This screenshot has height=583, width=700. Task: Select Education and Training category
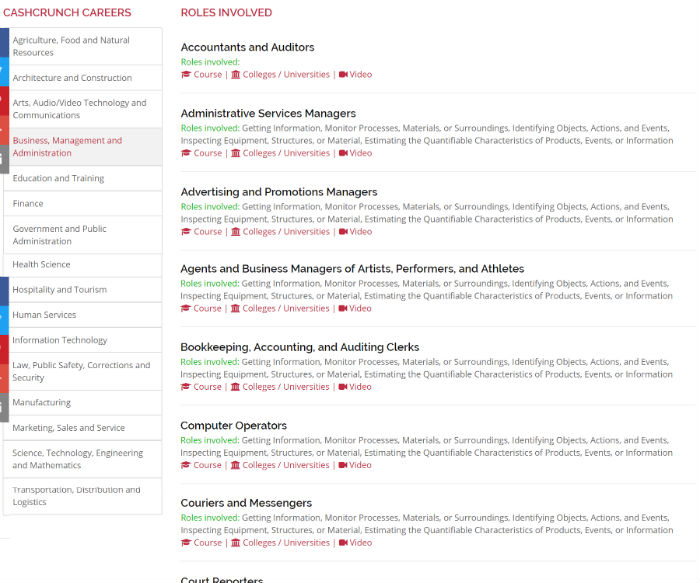(x=83, y=178)
